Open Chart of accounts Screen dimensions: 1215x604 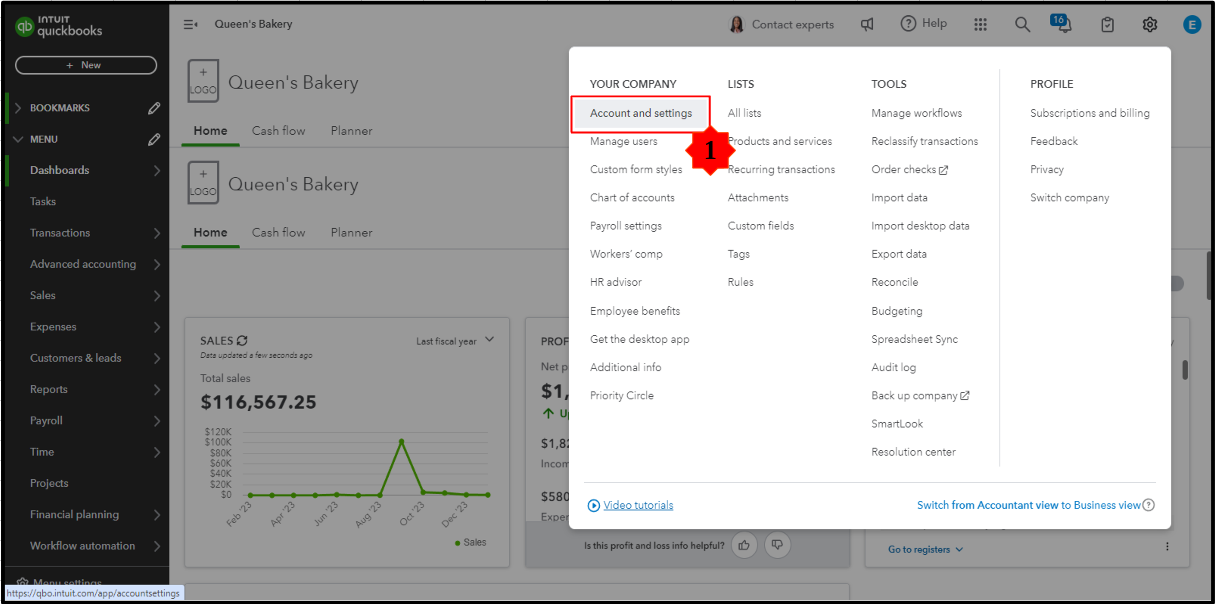(632, 198)
